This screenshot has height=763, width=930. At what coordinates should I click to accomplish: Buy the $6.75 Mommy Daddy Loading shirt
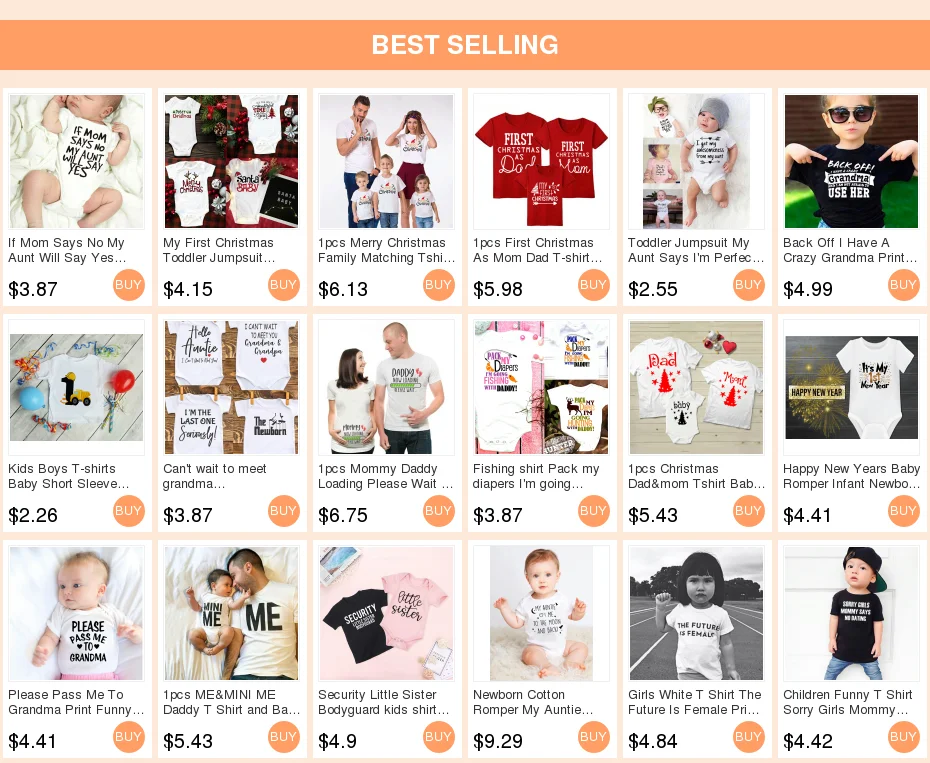(439, 511)
